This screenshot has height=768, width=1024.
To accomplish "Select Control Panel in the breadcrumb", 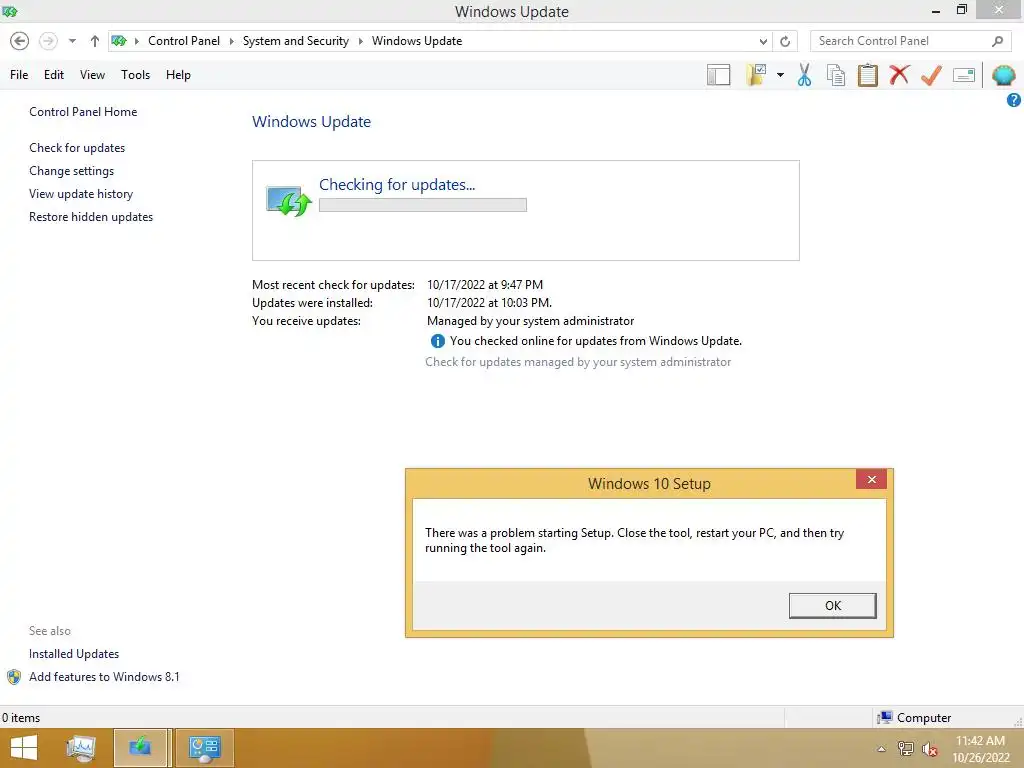I will pos(184,41).
